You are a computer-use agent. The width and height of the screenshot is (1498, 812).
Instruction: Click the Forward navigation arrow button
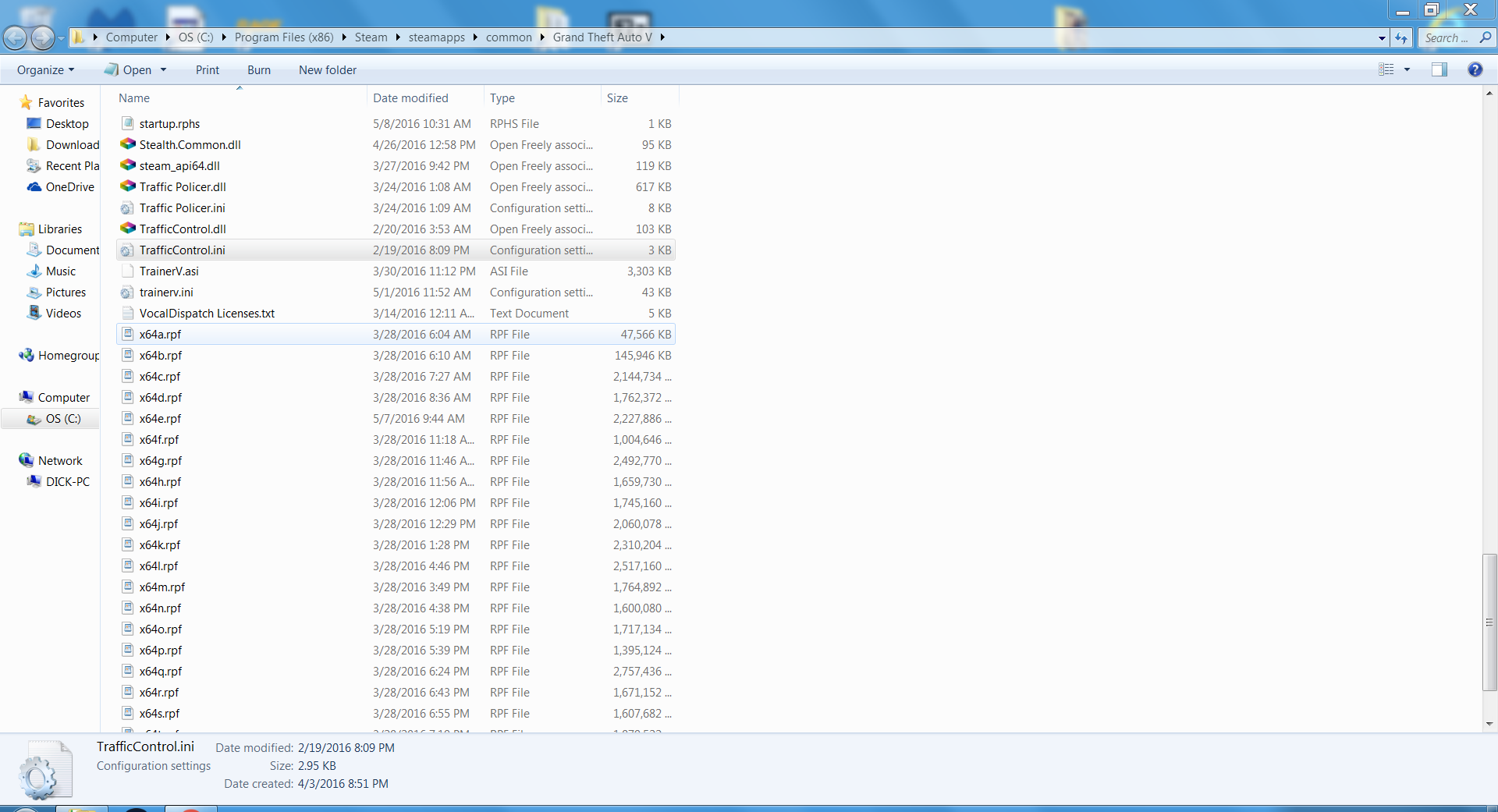(42, 37)
